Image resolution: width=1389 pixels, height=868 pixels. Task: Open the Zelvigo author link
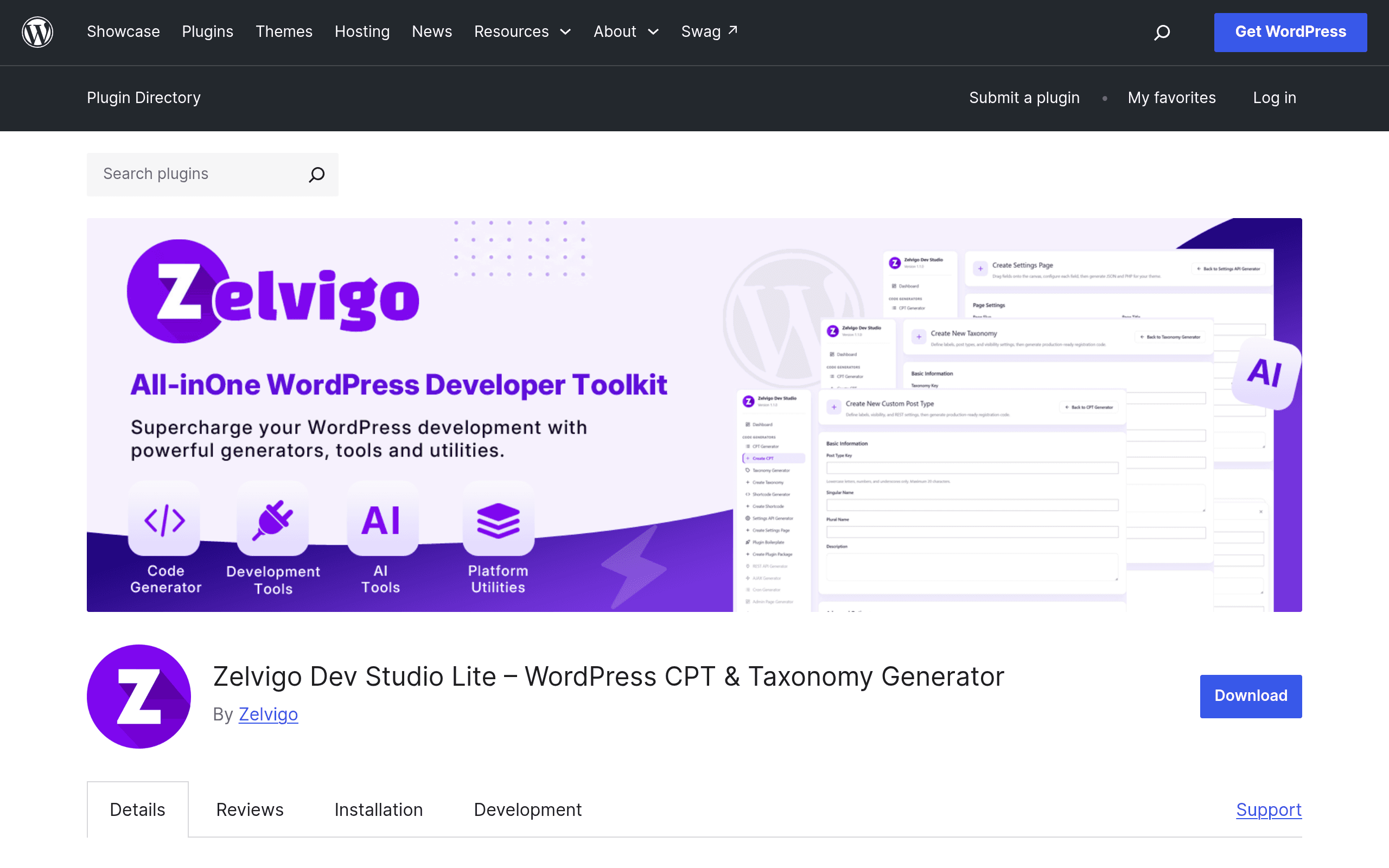point(268,714)
